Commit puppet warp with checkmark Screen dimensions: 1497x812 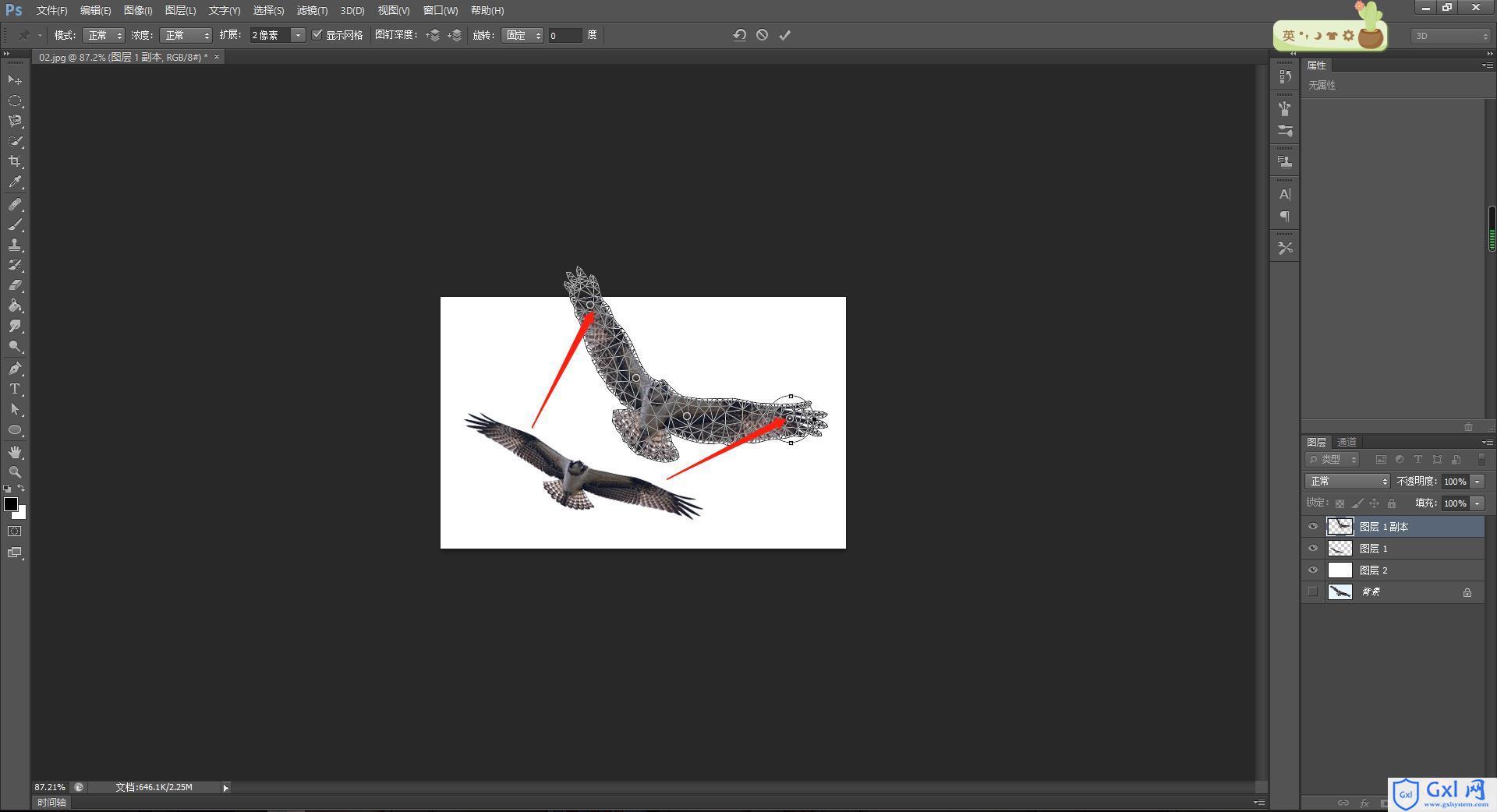[x=785, y=35]
